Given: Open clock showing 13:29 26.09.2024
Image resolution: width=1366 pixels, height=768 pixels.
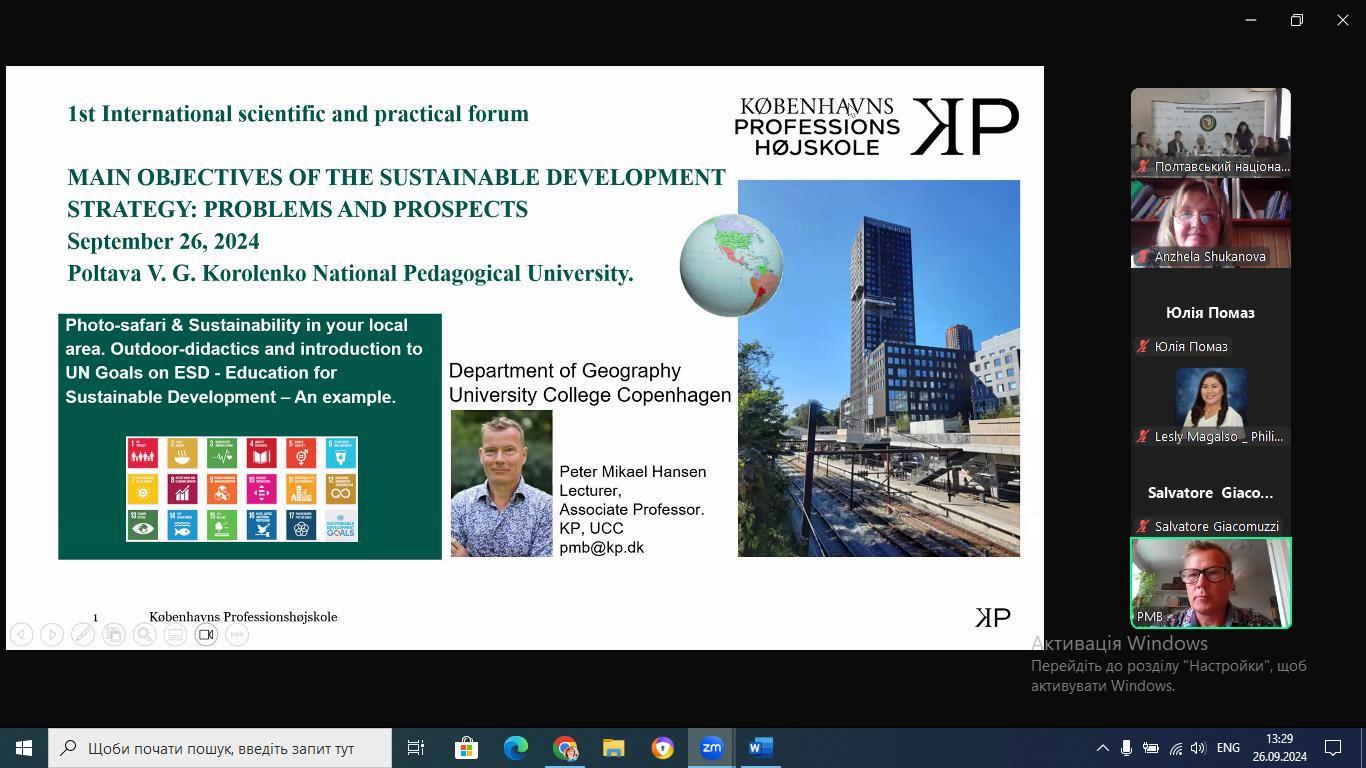Looking at the screenshot, I should tap(1279, 748).
